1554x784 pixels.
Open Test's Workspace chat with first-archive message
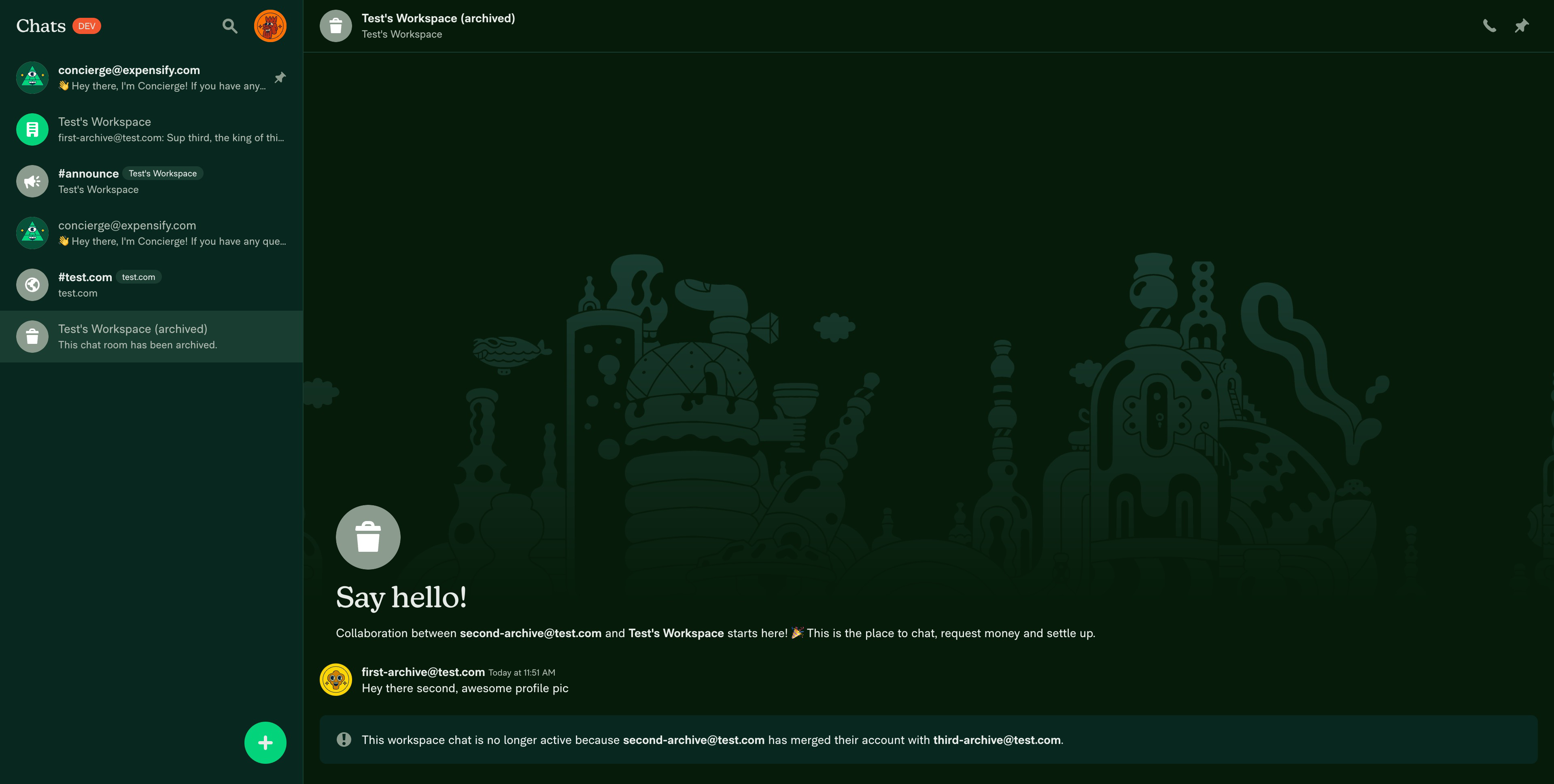click(151, 130)
